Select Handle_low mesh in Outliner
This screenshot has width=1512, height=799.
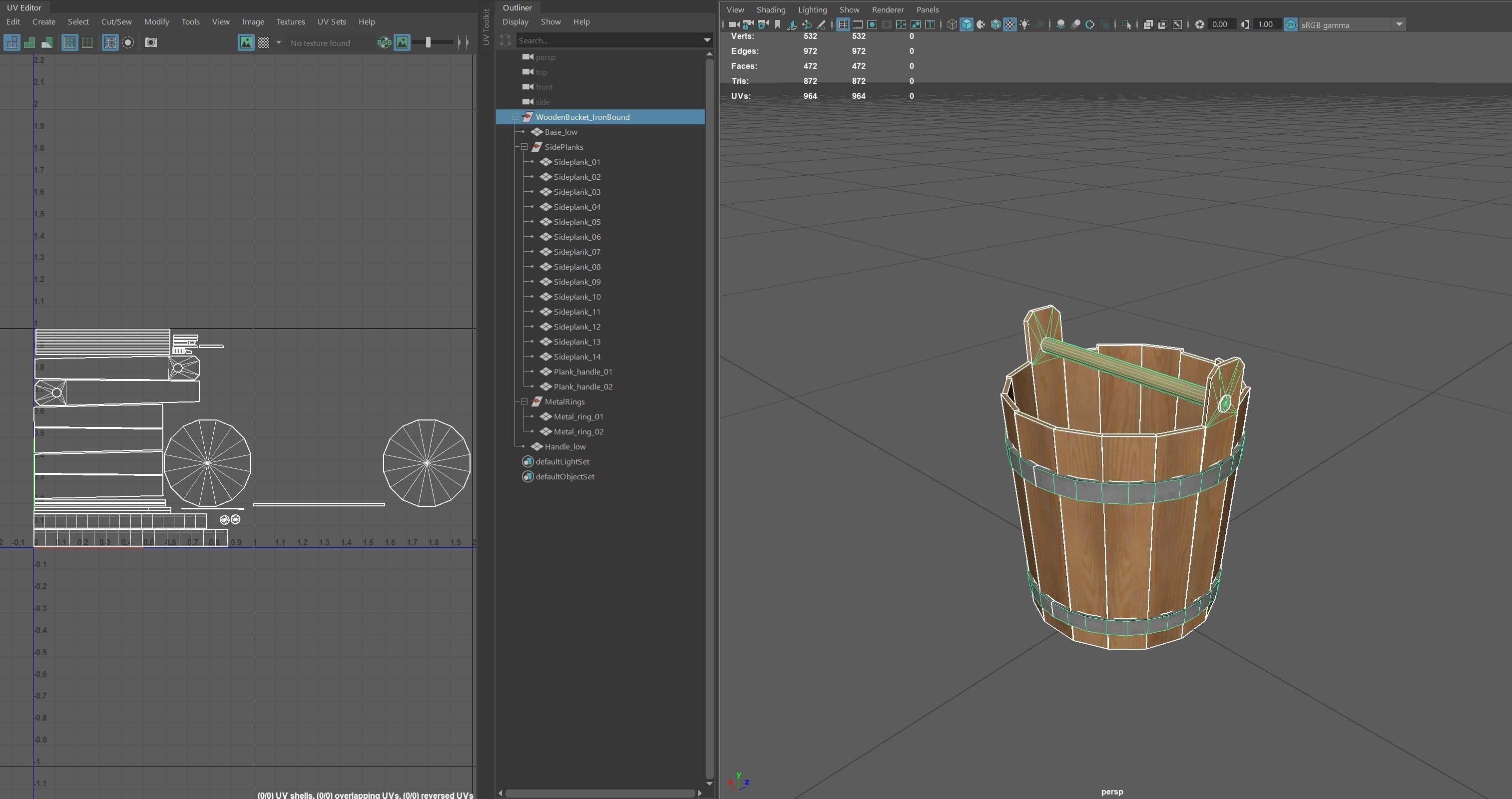tap(564, 446)
